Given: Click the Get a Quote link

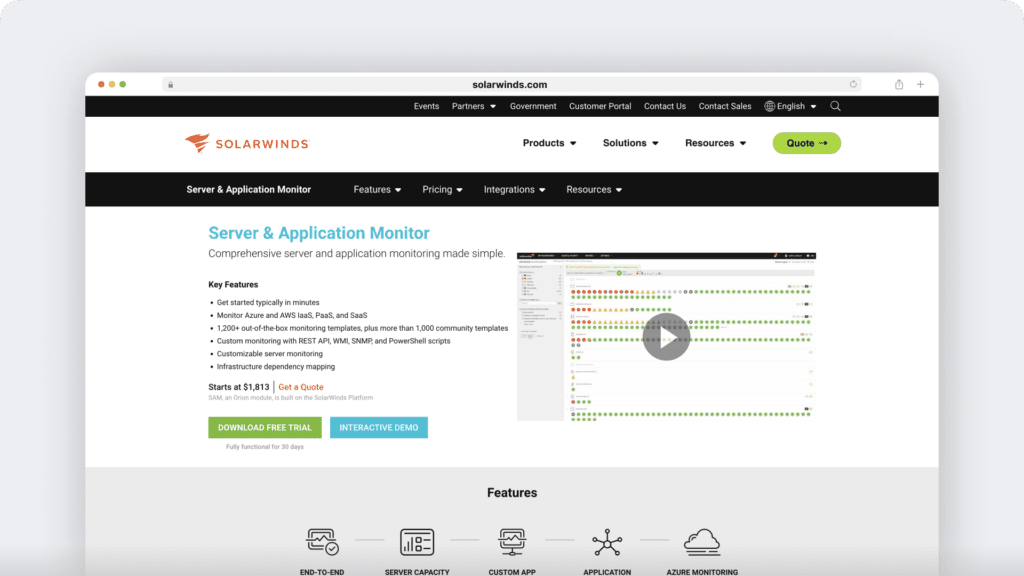Looking at the screenshot, I should (x=301, y=387).
